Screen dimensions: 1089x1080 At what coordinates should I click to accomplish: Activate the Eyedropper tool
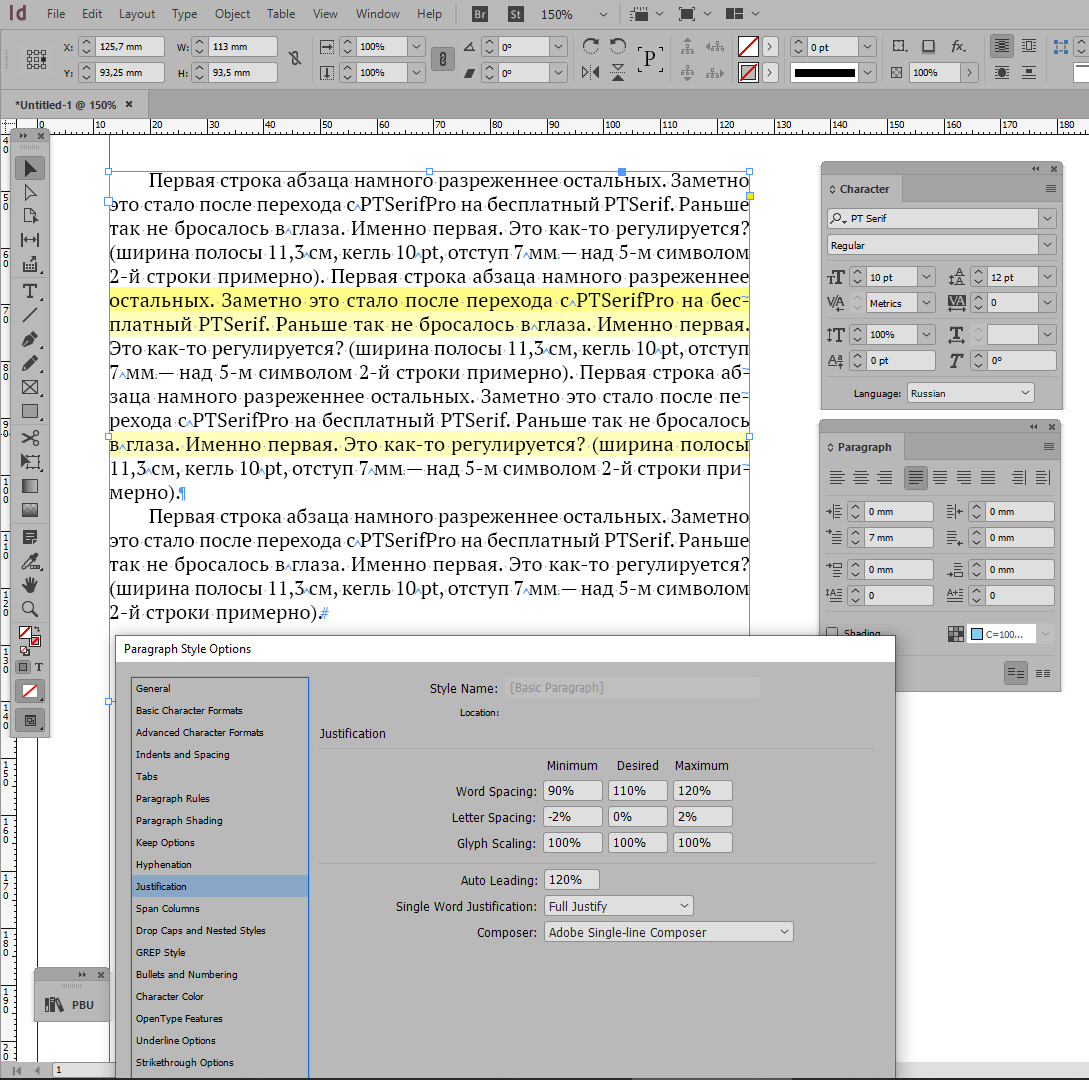click(30, 560)
